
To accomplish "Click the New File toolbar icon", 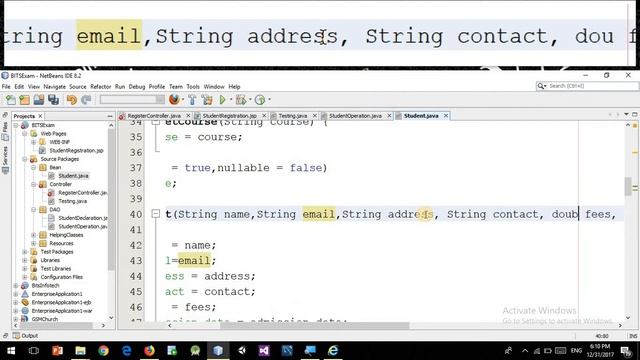I will point(11,100).
